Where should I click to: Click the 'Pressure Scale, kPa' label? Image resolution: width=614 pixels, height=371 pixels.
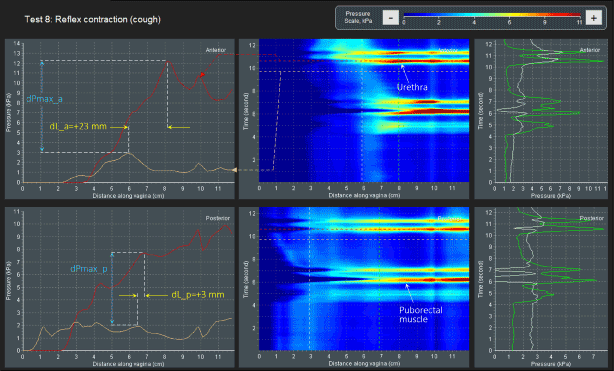(358, 17)
